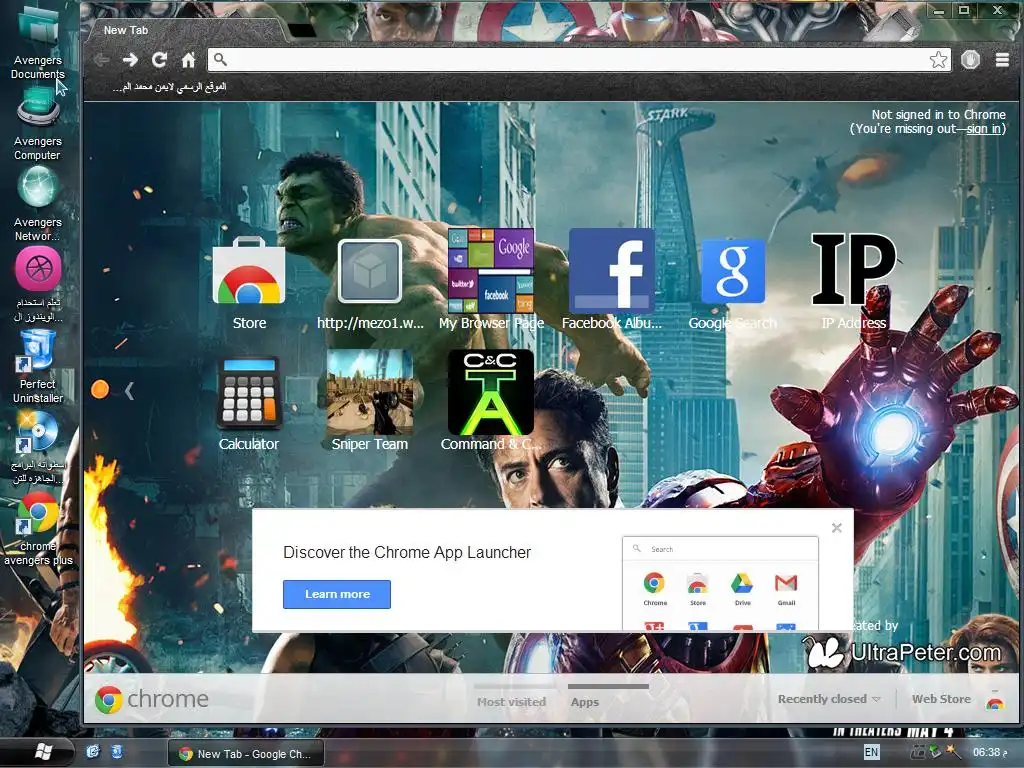Open the Avengers Computer desktop icon
The height and width of the screenshot is (768, 1024).
click(38, 125)
